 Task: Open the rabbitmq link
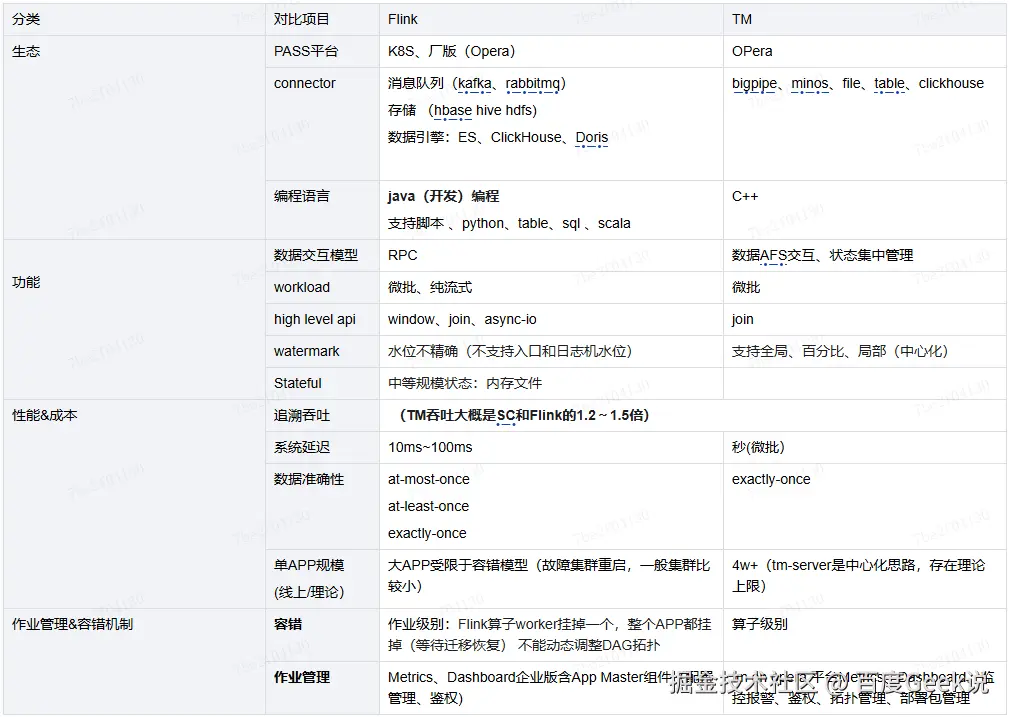(x=532, y=84)
